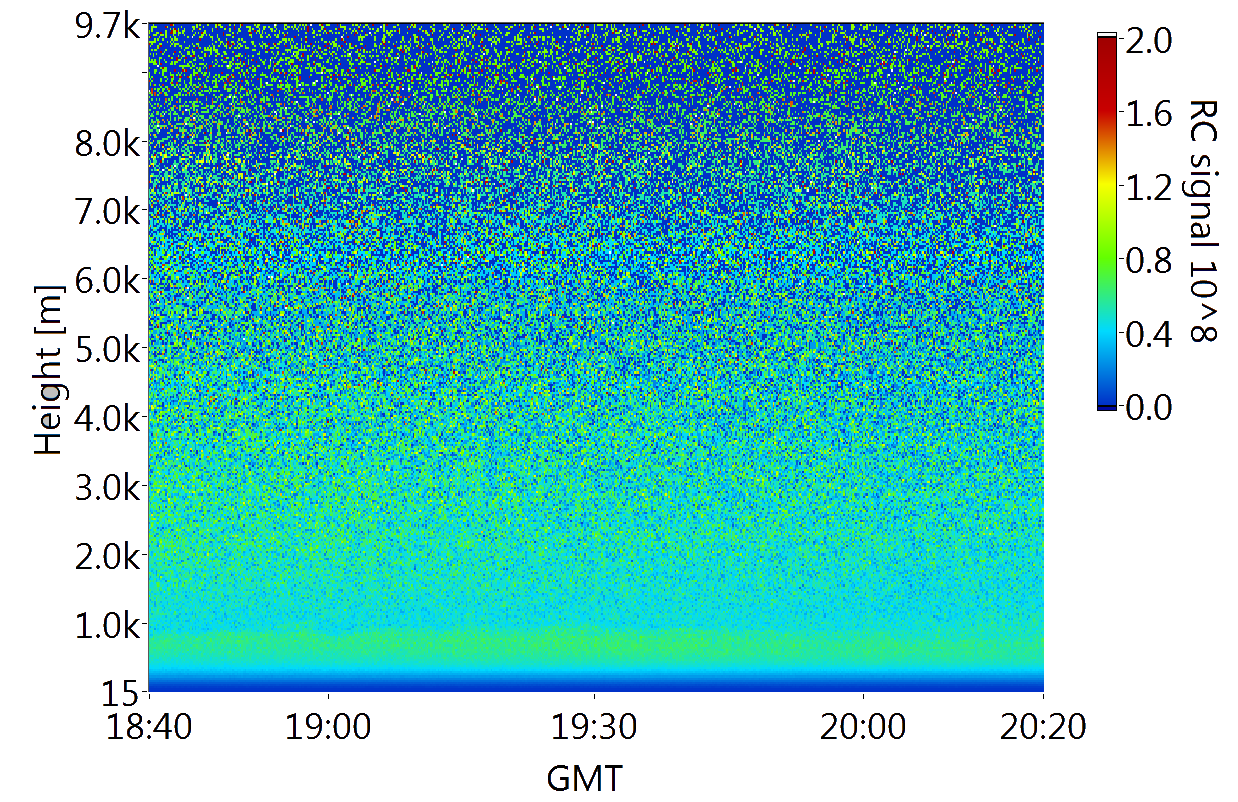Click the 18:40 time axis label
This screenshot has width=1238, height=802.
[x=149, y=728]
